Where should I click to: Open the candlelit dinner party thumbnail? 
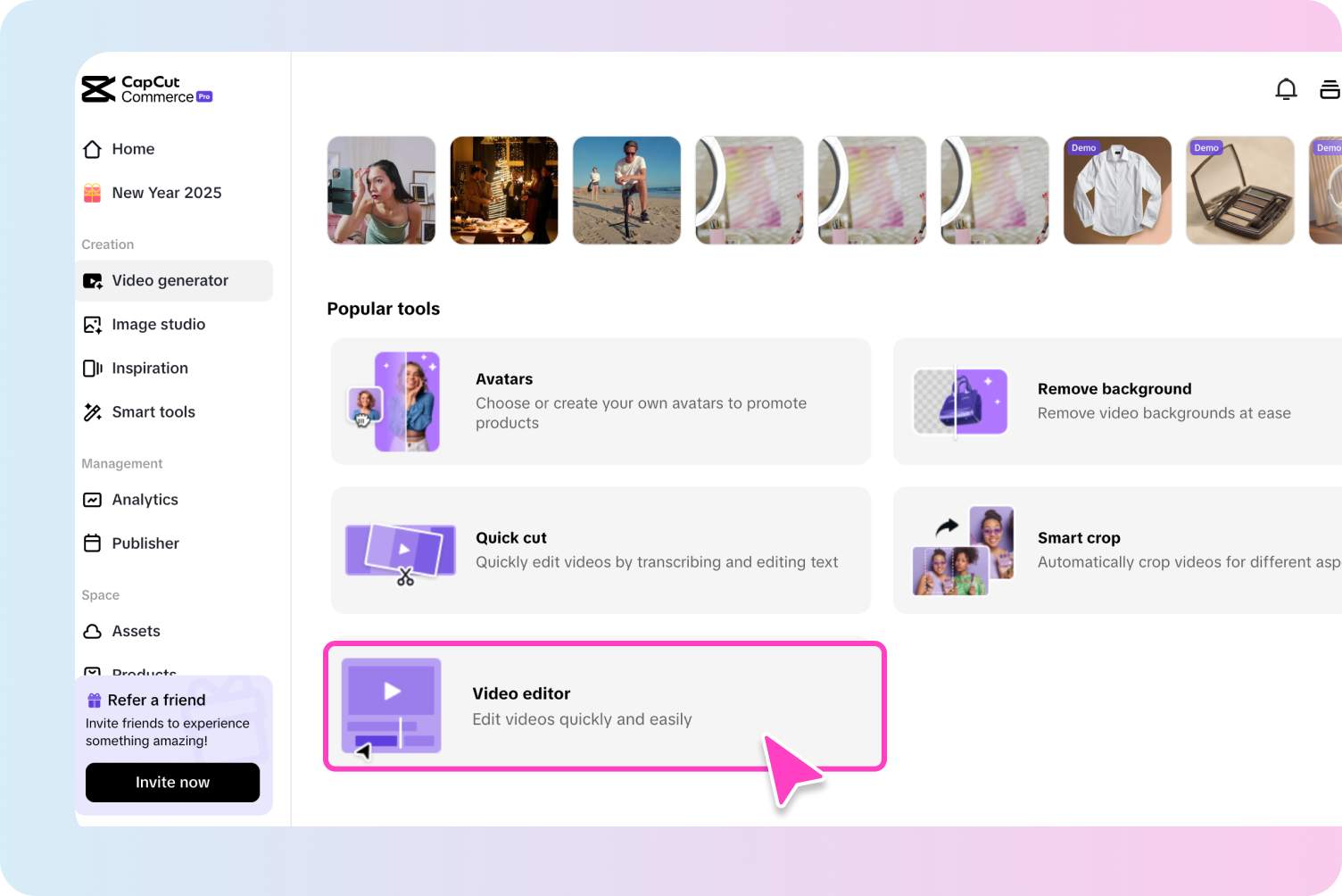504,190
